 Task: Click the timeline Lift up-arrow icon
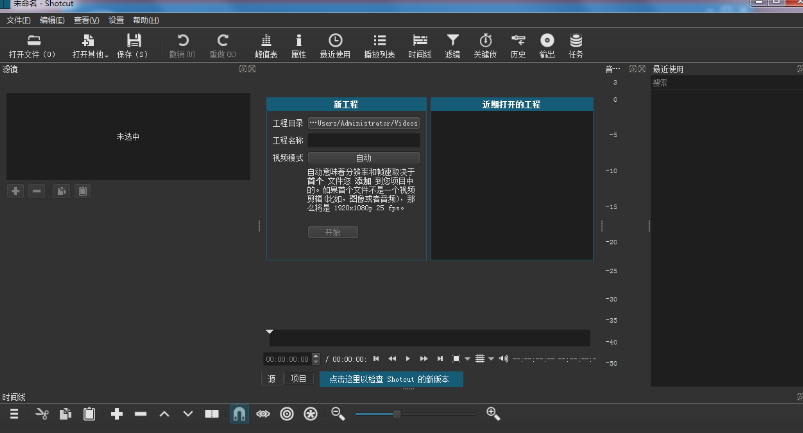pos(164,414)
